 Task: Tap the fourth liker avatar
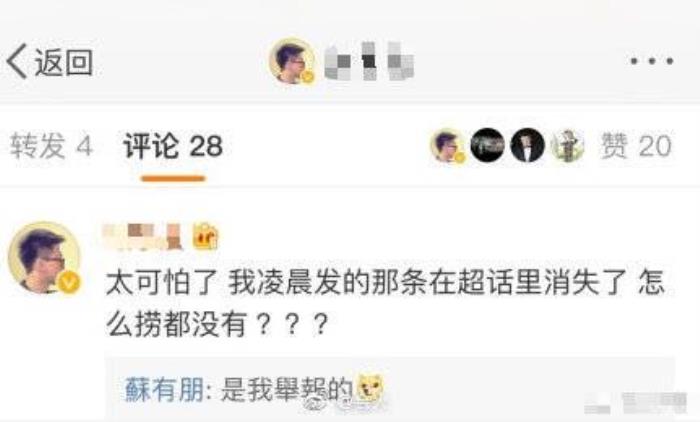click(x=567, y=145)
